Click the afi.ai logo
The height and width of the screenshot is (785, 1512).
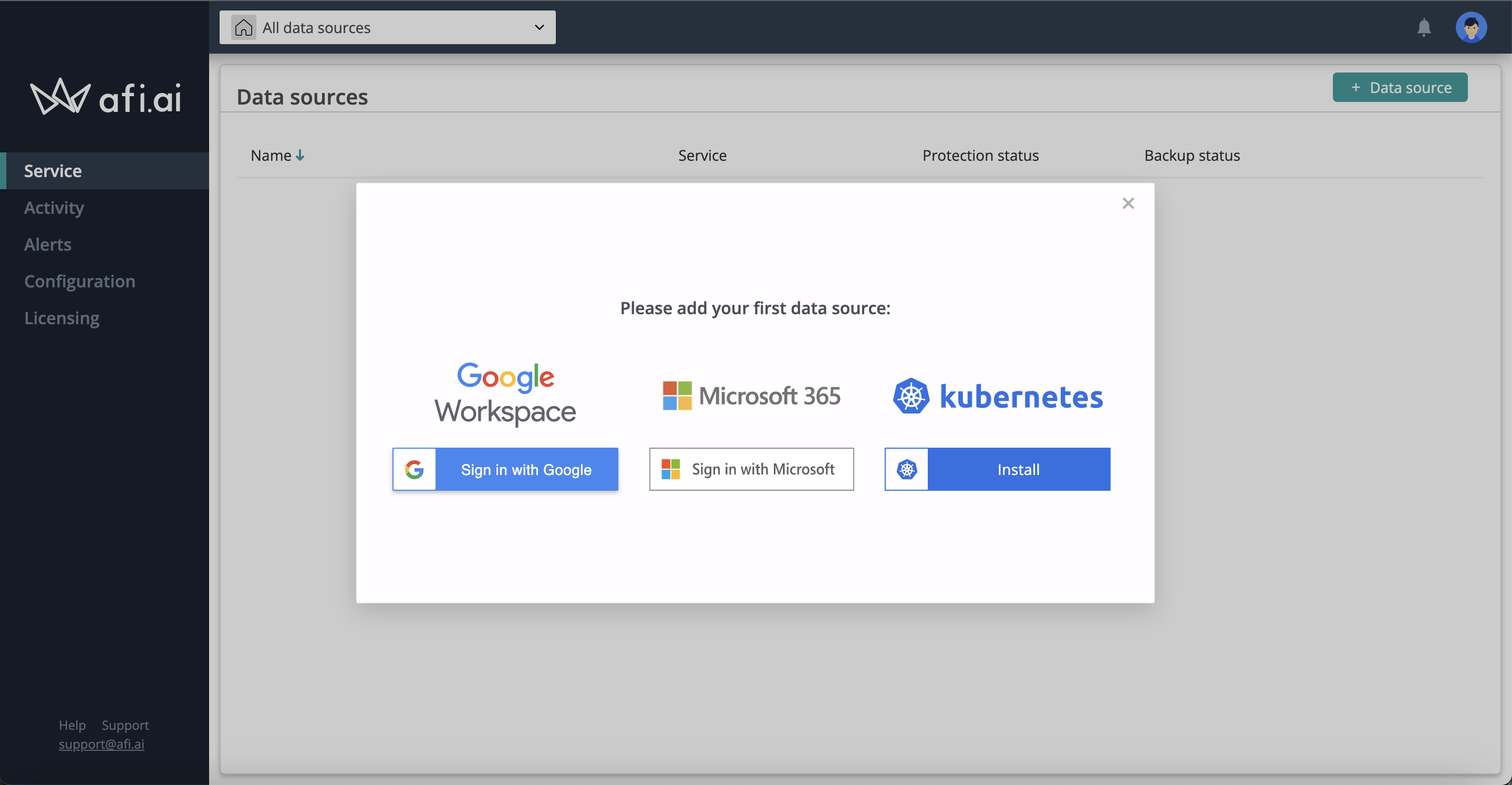tap(106, 96)
